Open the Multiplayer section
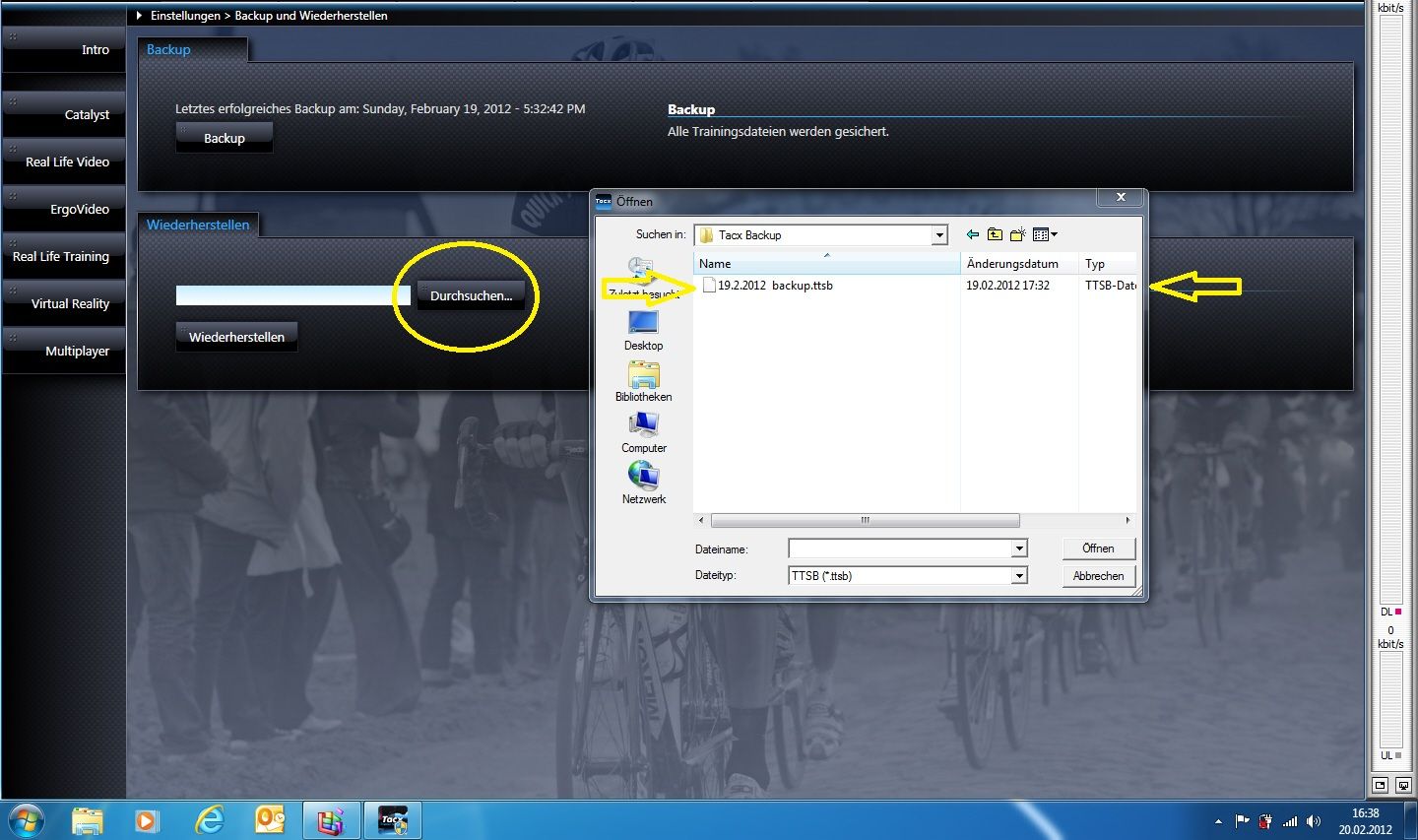This screenshot has width=1418, height=840. pyautogui.click(x=64, y=351)
